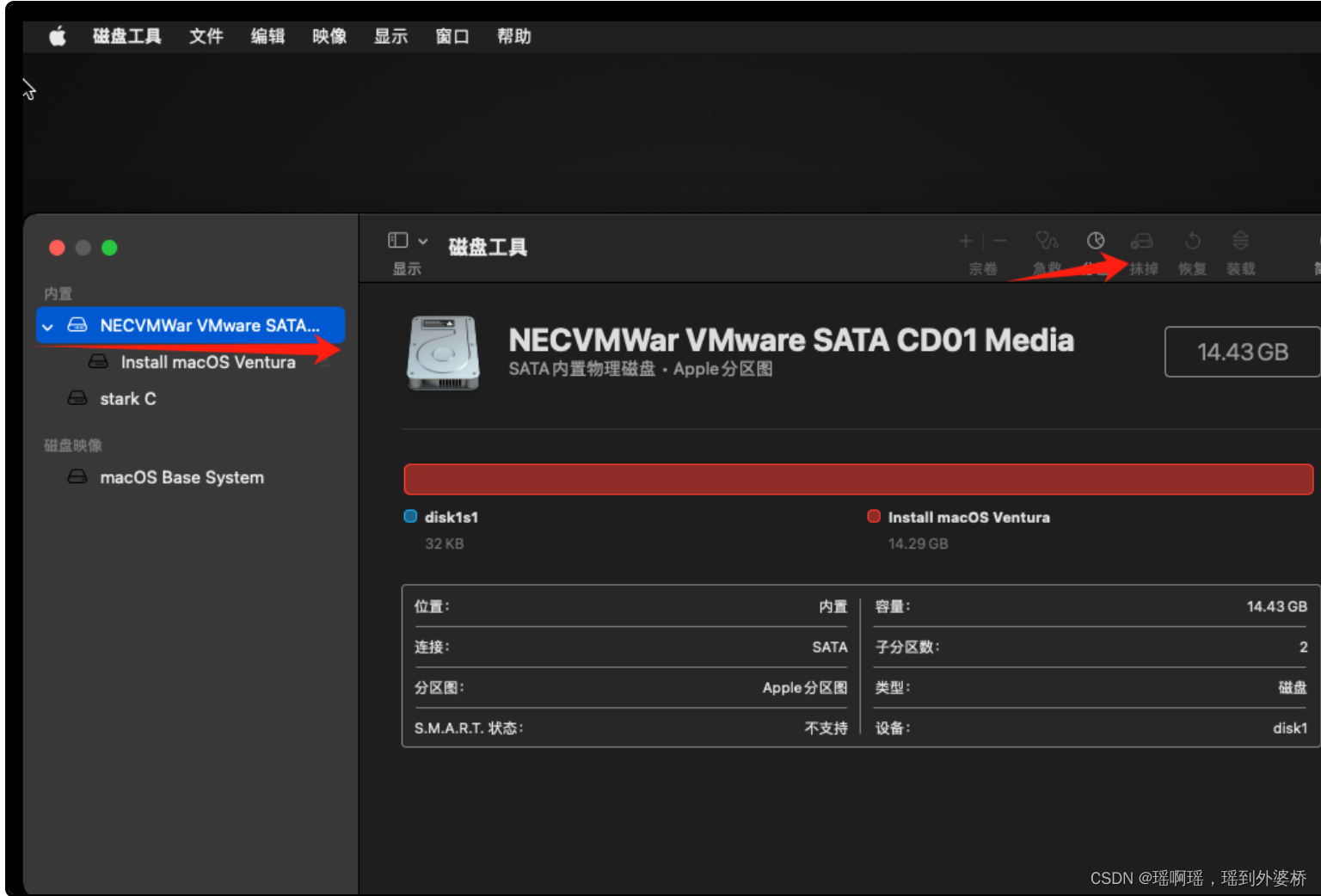Click the 类型 磁盘 value

click(1292, 688)
